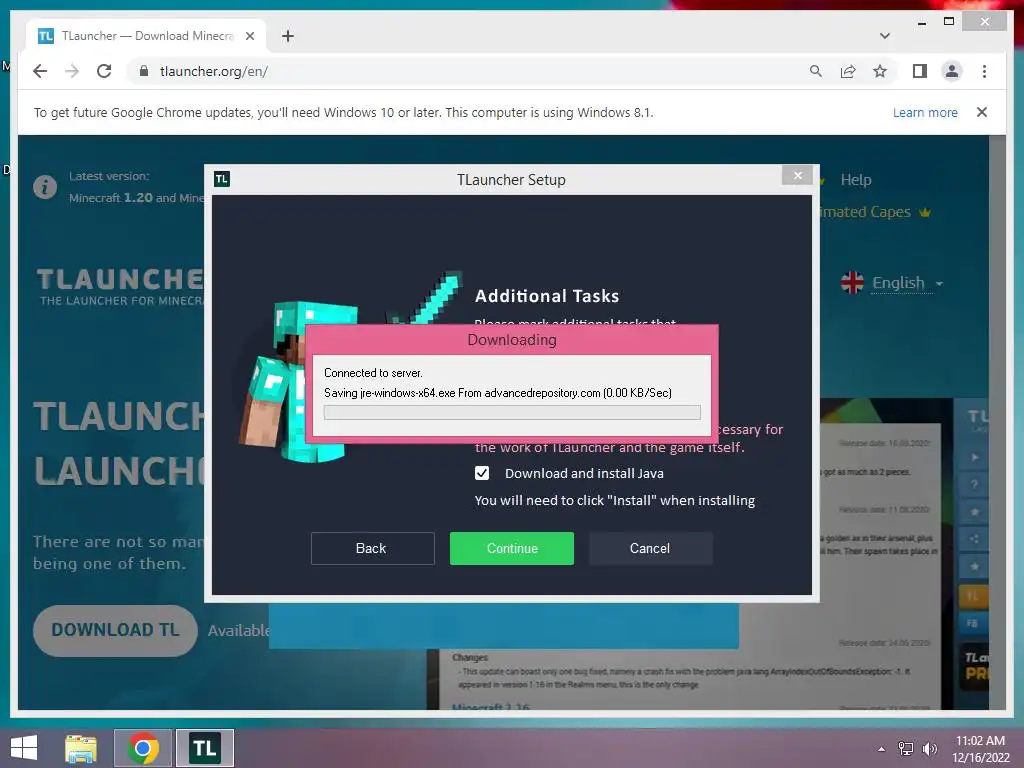Switch to Chrome in taskbar
The width and height of the screenshot is (1024, 768).
143,748
